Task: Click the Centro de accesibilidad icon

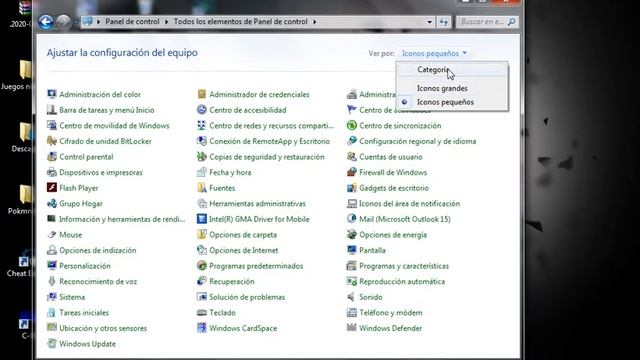Action: click(202, 110)
